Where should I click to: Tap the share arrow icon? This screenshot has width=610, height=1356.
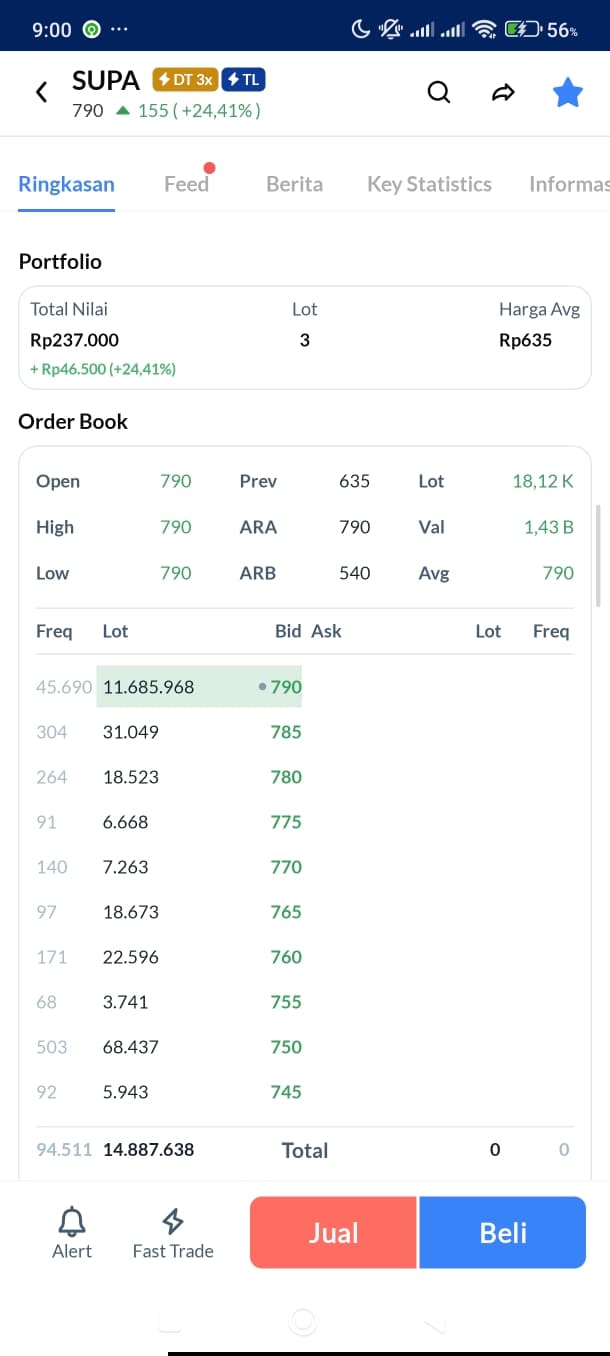503,93
